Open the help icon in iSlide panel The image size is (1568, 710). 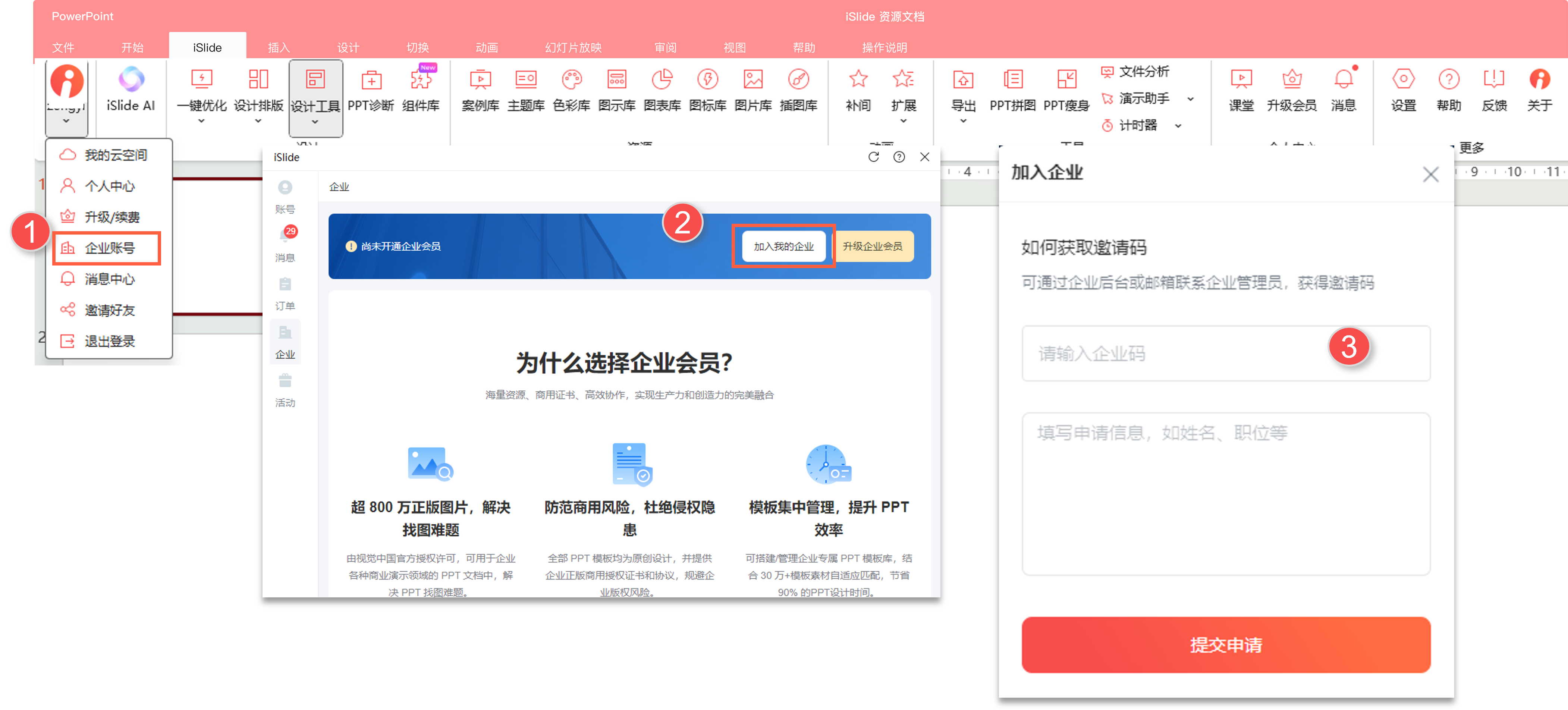899,157
